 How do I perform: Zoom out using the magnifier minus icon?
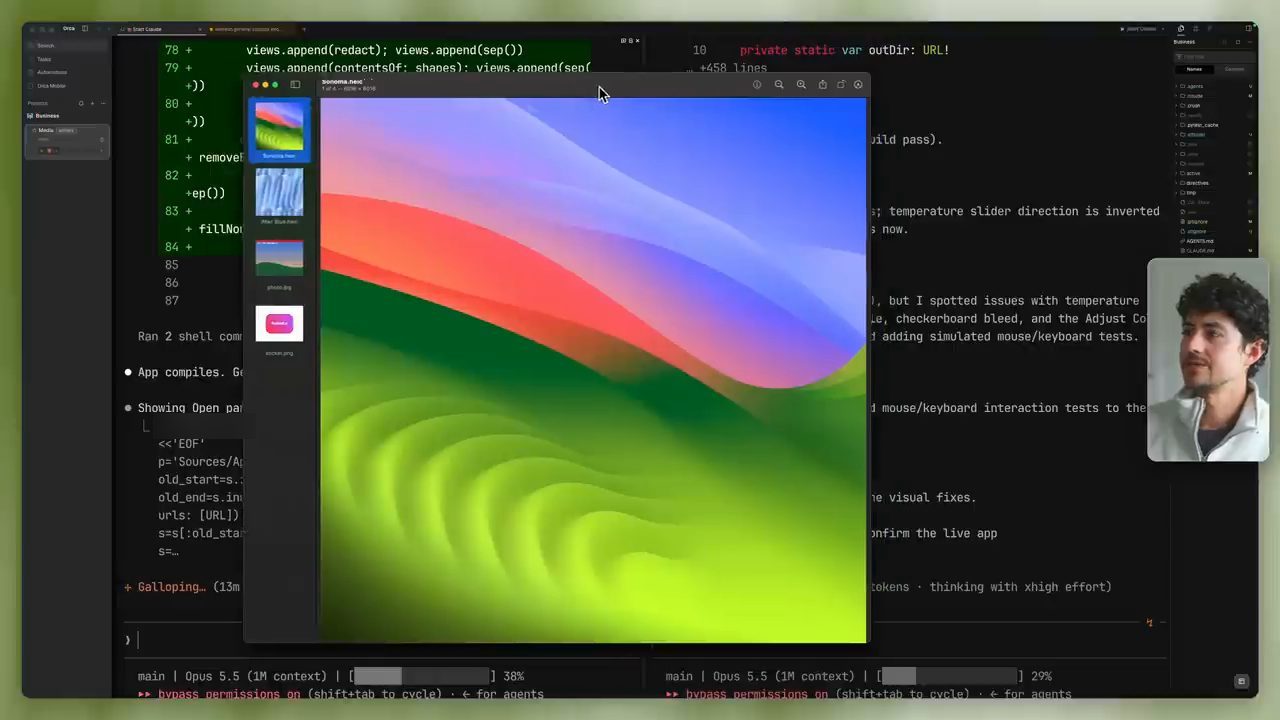pos(779,85)
